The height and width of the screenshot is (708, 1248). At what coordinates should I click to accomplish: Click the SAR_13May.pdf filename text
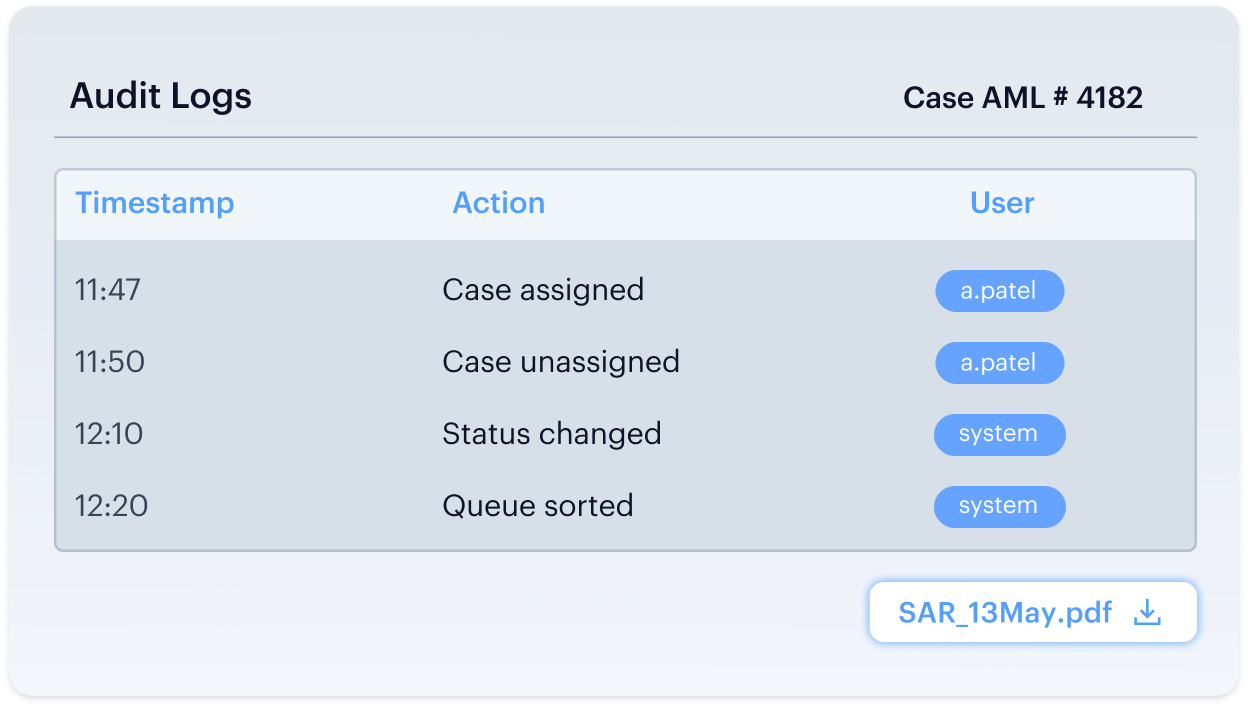(1005, 612)
